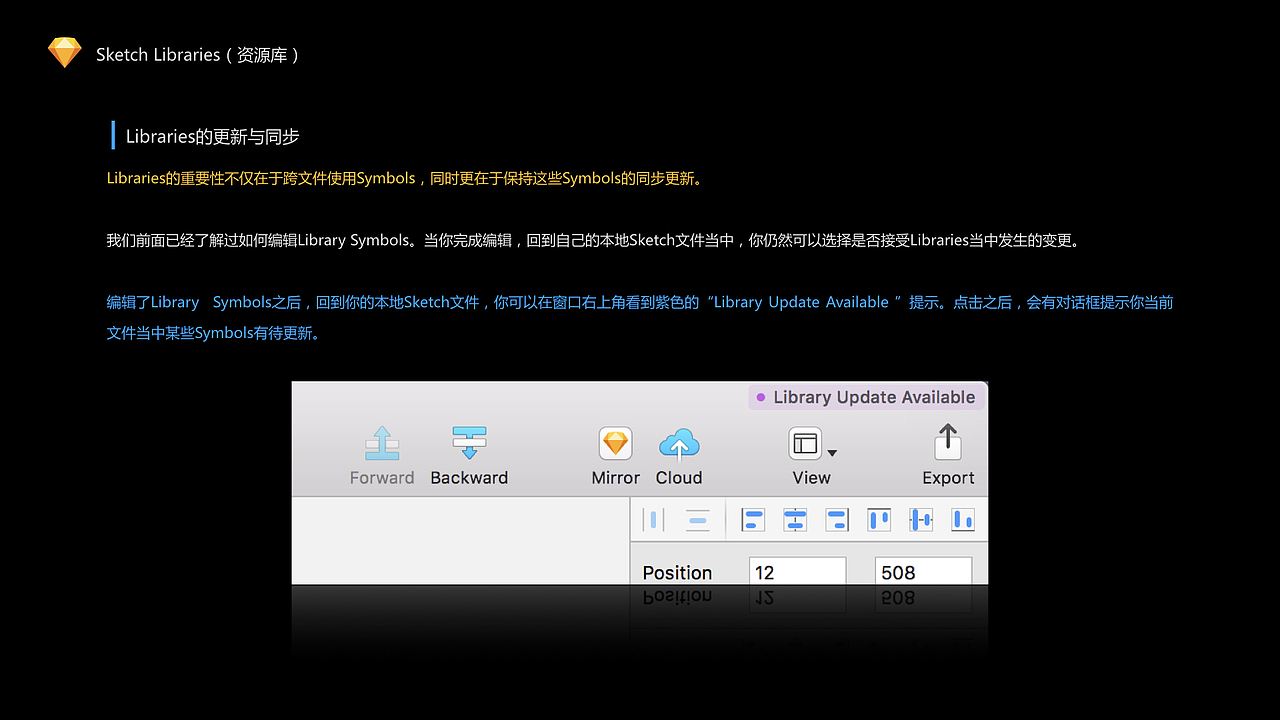The image size is (1280, 720).
Task: Select the Libraries的更新与同步 heading
Action: (x=211, y=136)
